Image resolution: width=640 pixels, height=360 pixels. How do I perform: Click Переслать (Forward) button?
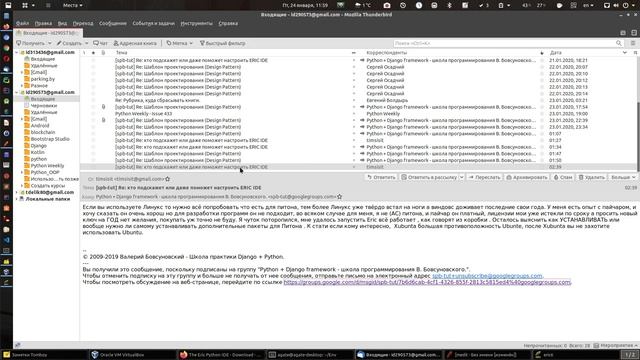484,177
